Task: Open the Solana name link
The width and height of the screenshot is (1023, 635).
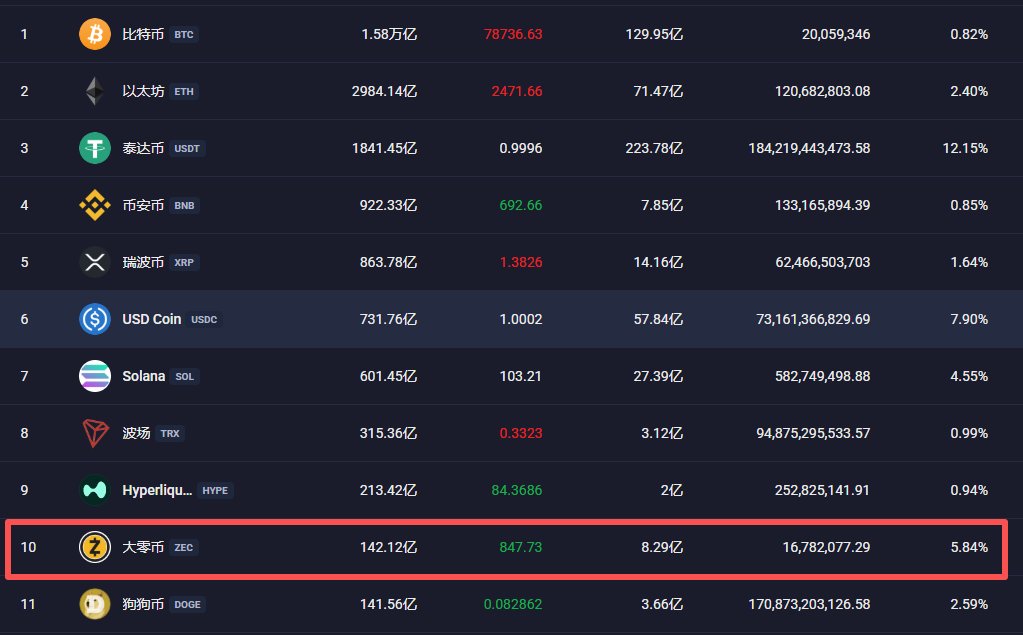Action: pos(144,376)
